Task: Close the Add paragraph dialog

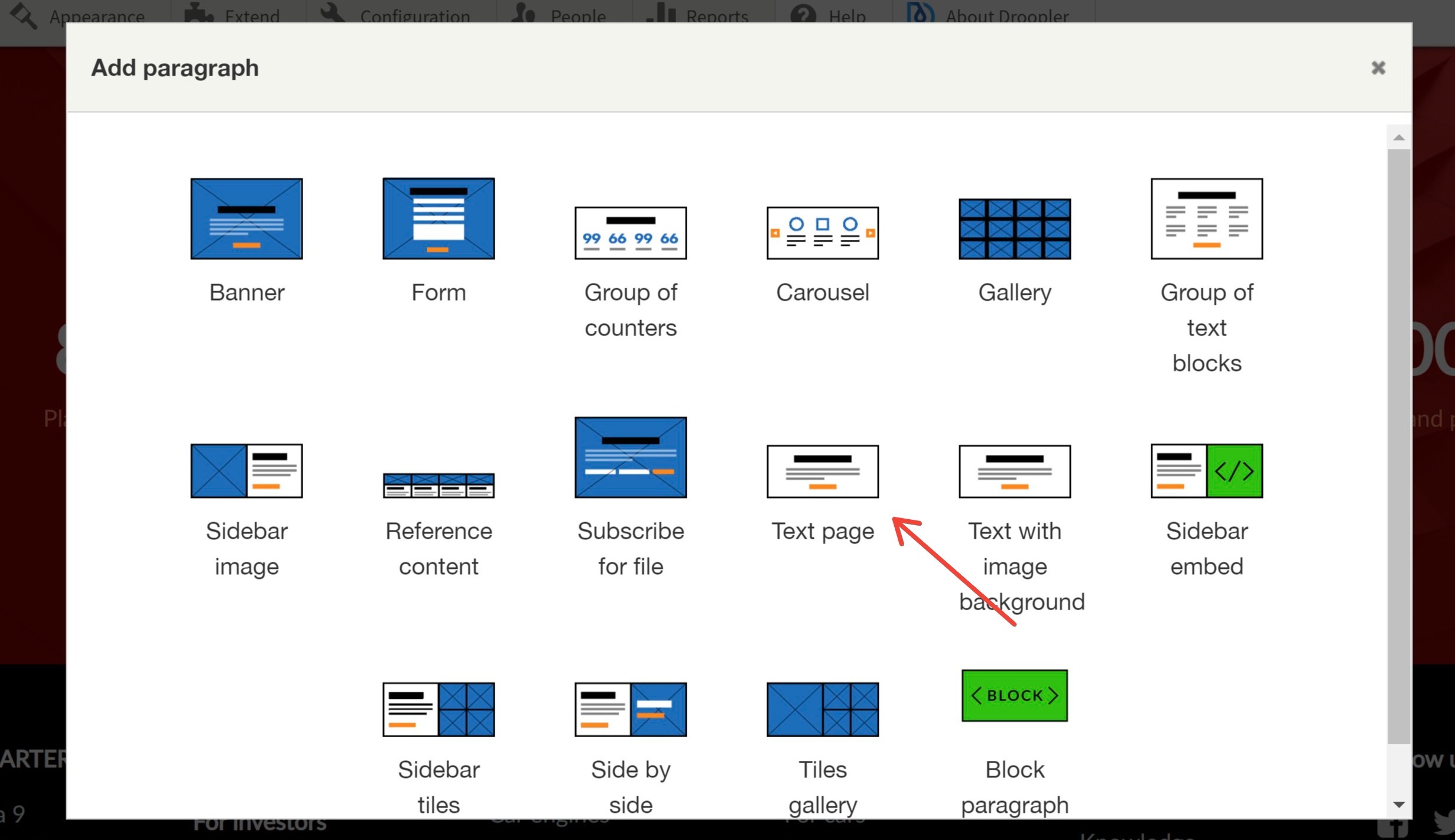Action: pos(1378,68)
